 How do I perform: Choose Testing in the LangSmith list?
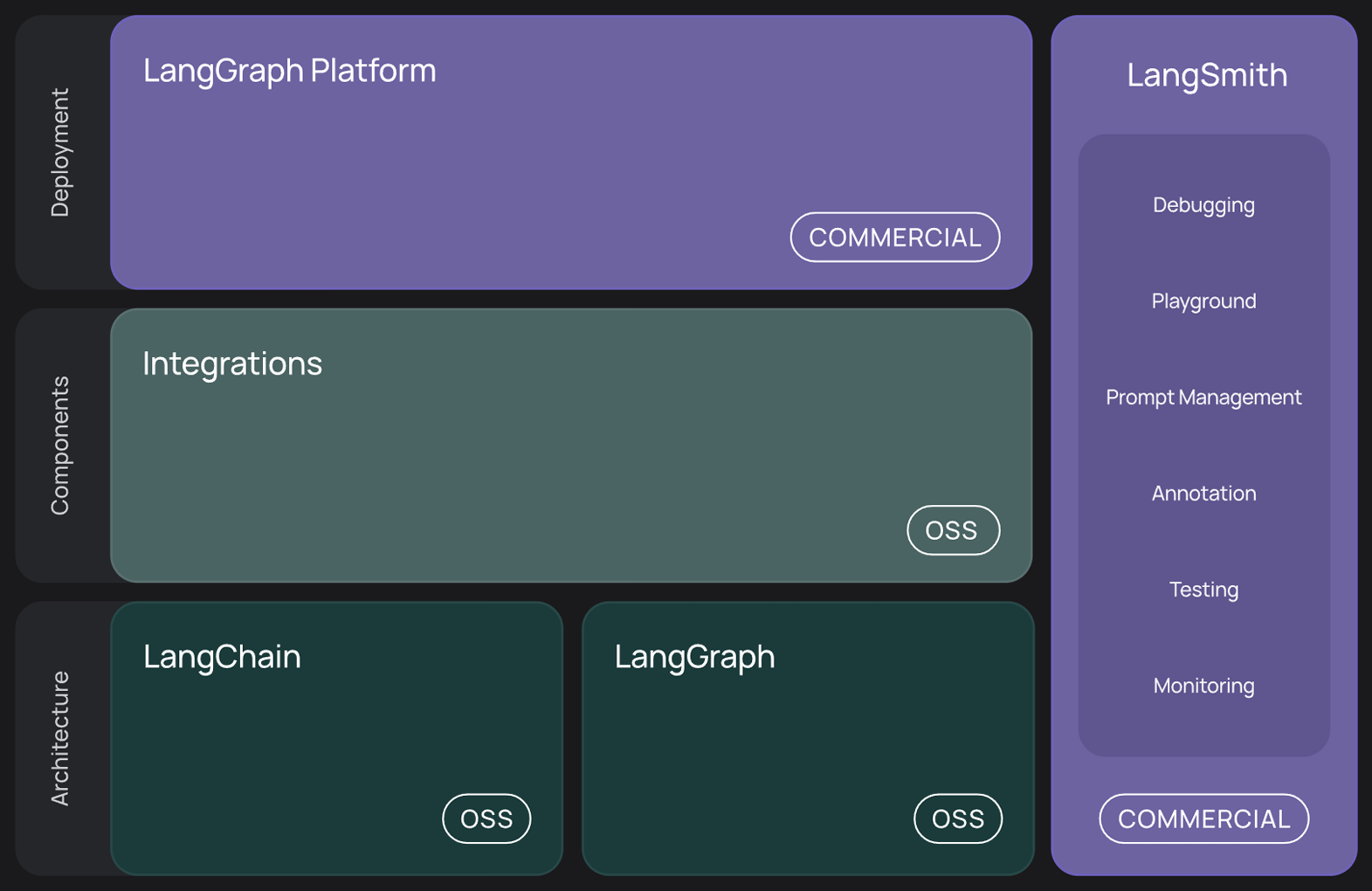pyautogui.click(x=1203, y=590)
